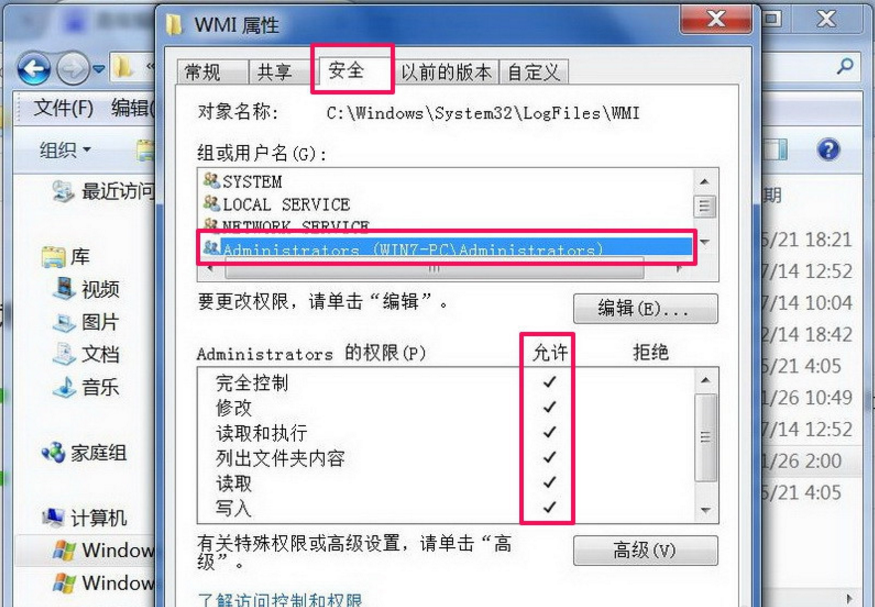Click the 编辑(E)... button
The width and height of the screenshot is (875, 607).
(645, 309)
